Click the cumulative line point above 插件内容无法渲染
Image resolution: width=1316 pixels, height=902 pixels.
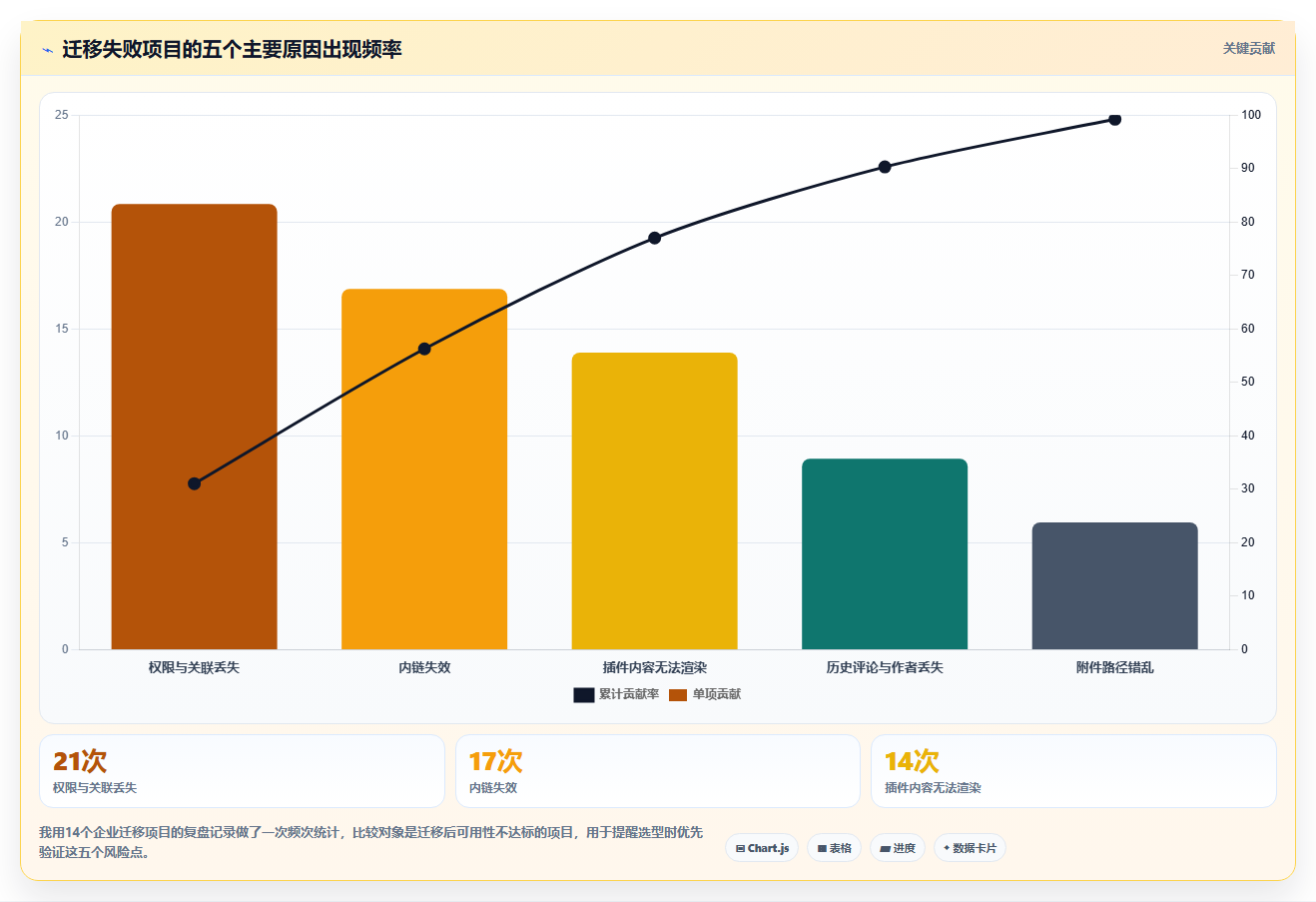(x=655, y=238)
